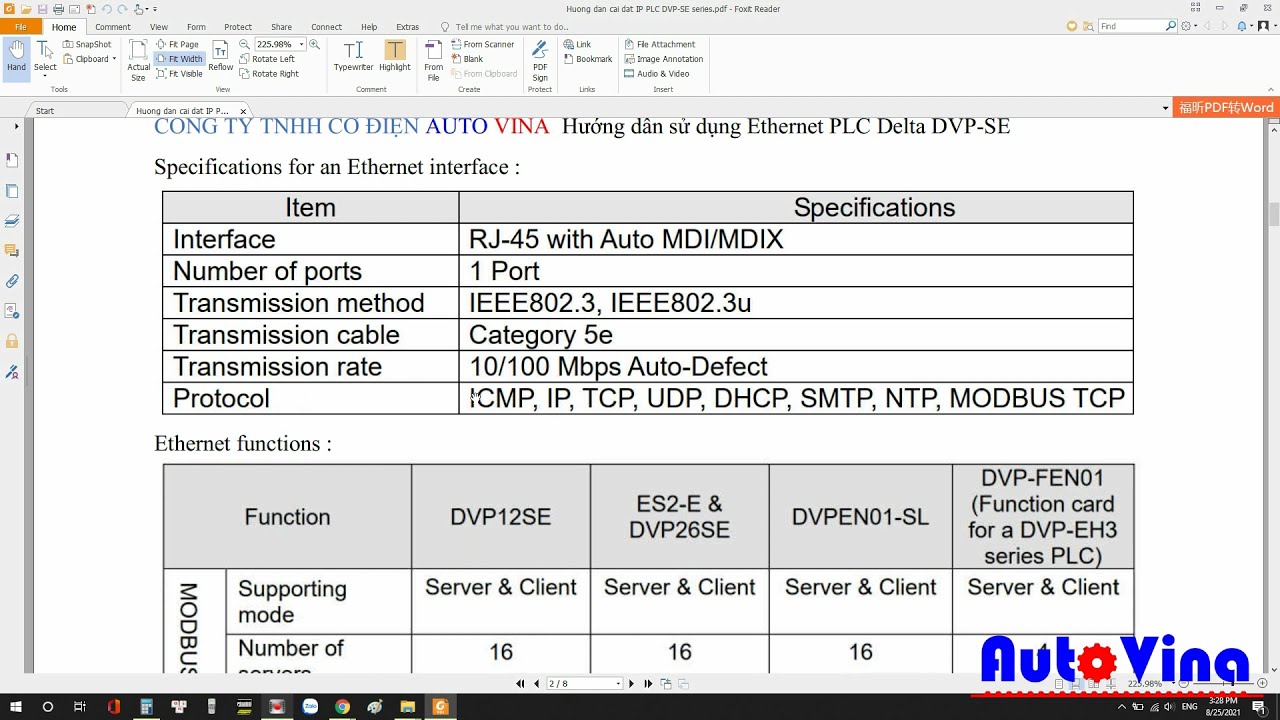Undo the last action
The height and width of the screenshot is (720, 1280).
(106, 9)
